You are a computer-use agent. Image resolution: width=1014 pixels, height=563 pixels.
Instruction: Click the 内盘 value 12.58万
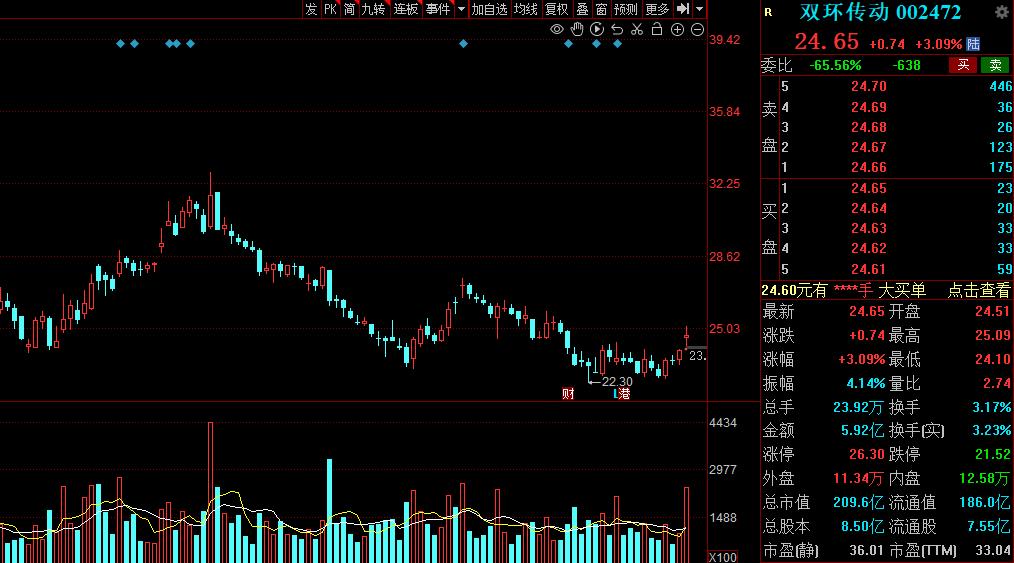[x=983, y=478]
